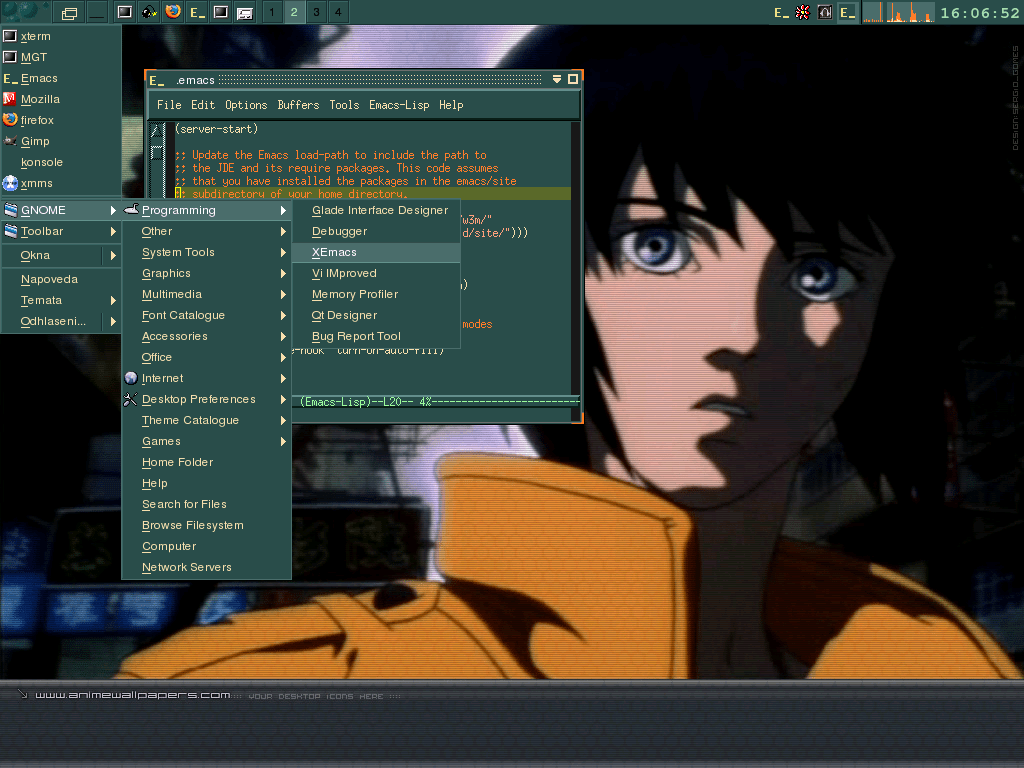
Task: Roll up the .emacs window with arrow button
Action: [x=556, y=79]
